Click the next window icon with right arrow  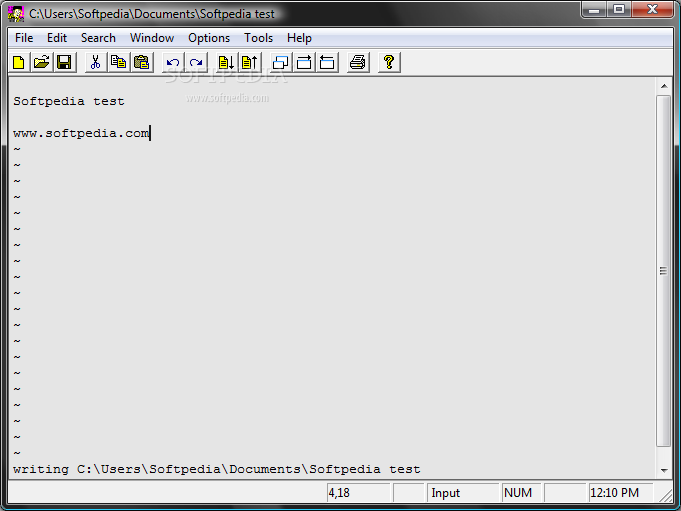coord(304,63)
